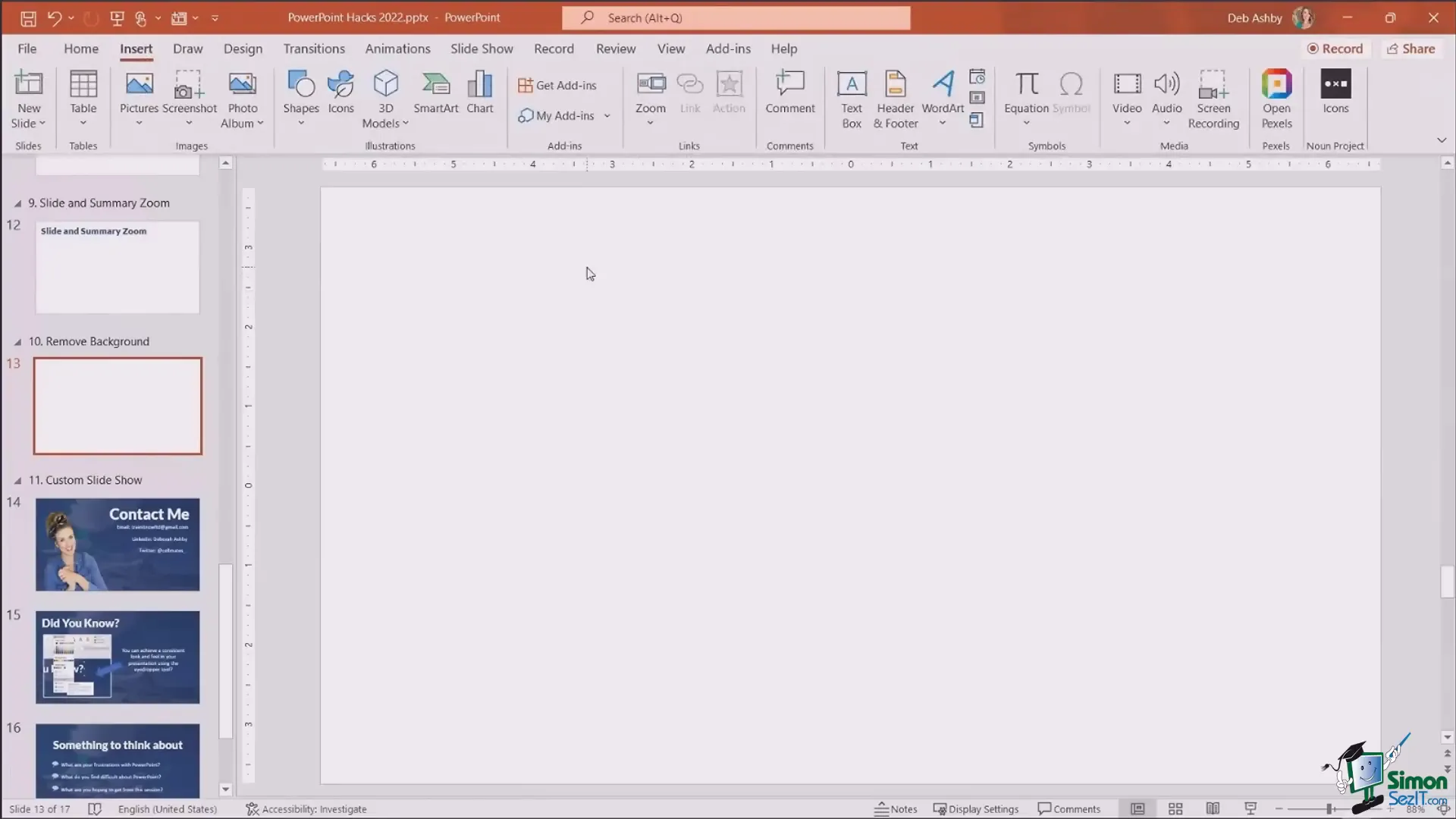1456x819 pixels.
Task: Toggle Touch/Mouse mode icon
Action: [141, 18]
